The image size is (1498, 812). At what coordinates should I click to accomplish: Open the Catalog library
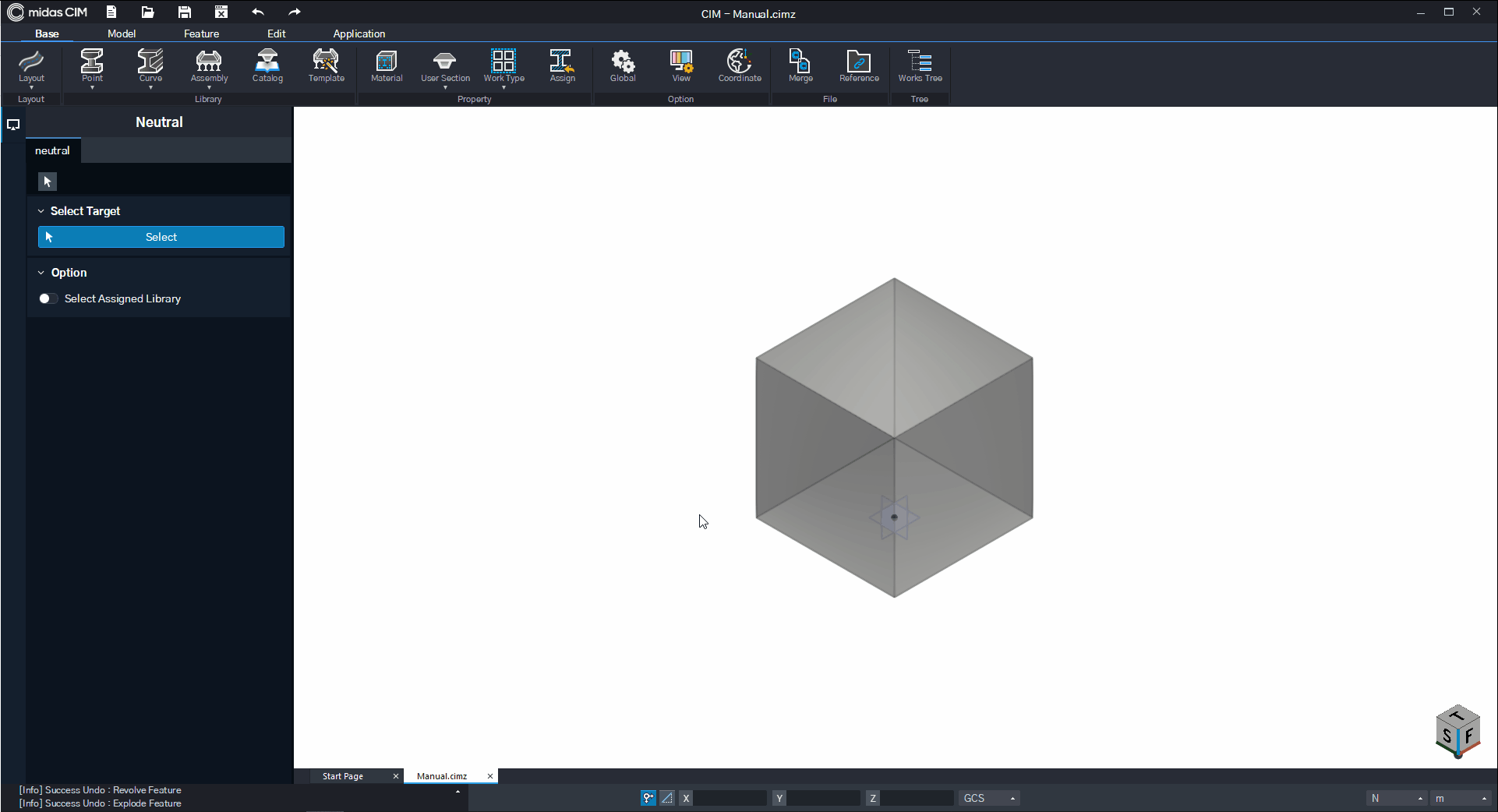pos(267,65)
